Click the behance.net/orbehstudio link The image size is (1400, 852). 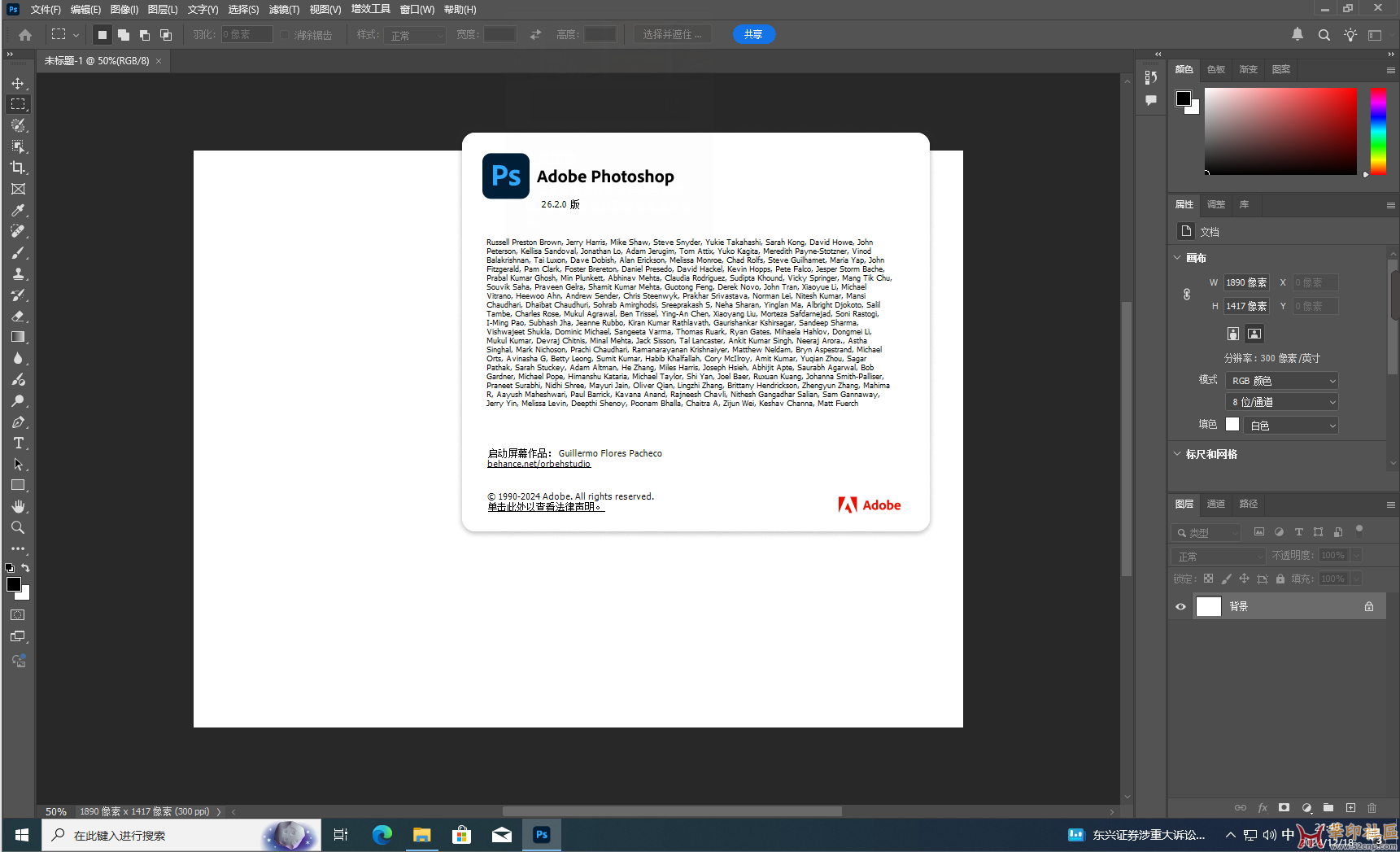[x=539, y=464]
